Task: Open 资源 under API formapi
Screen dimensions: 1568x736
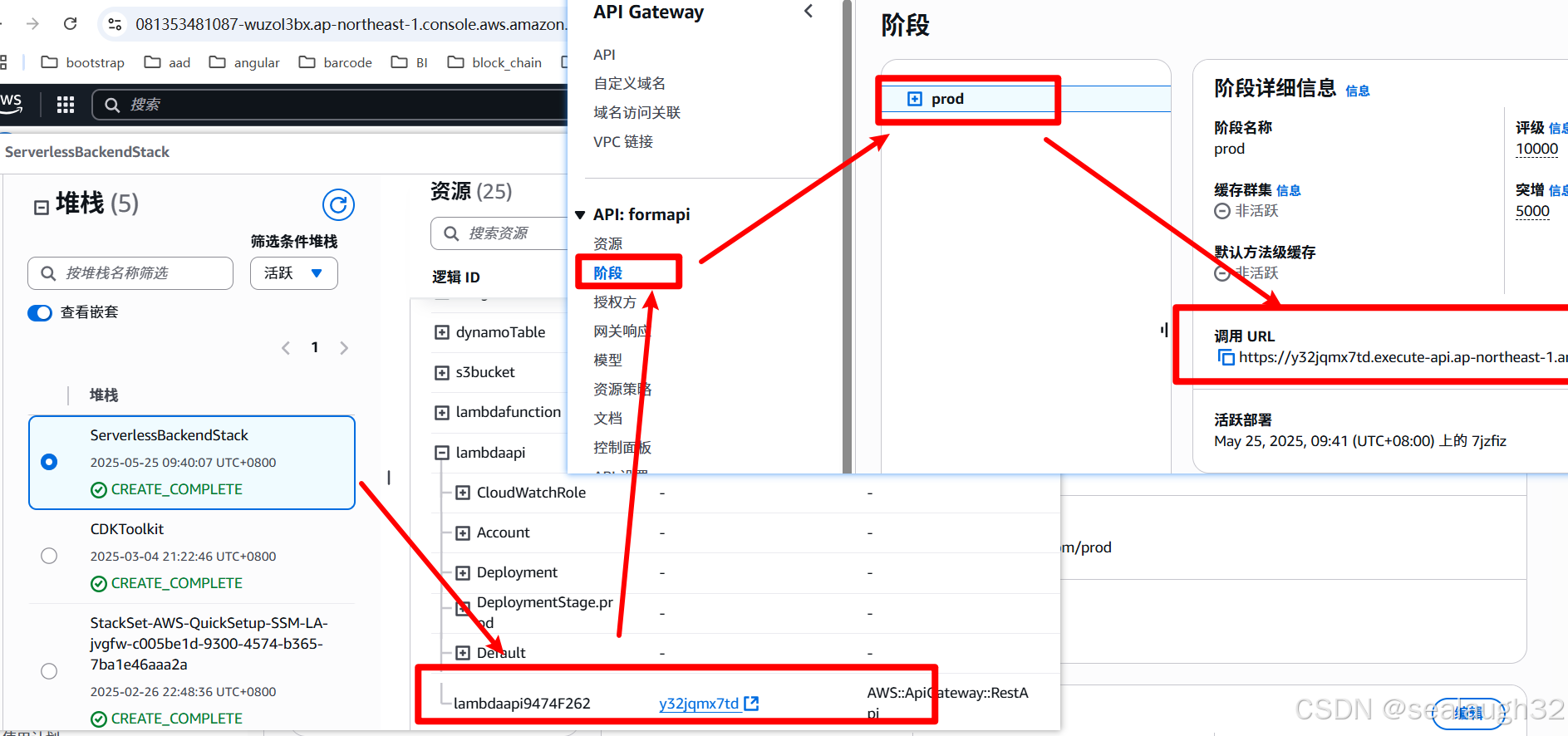Action: point(607,243)
